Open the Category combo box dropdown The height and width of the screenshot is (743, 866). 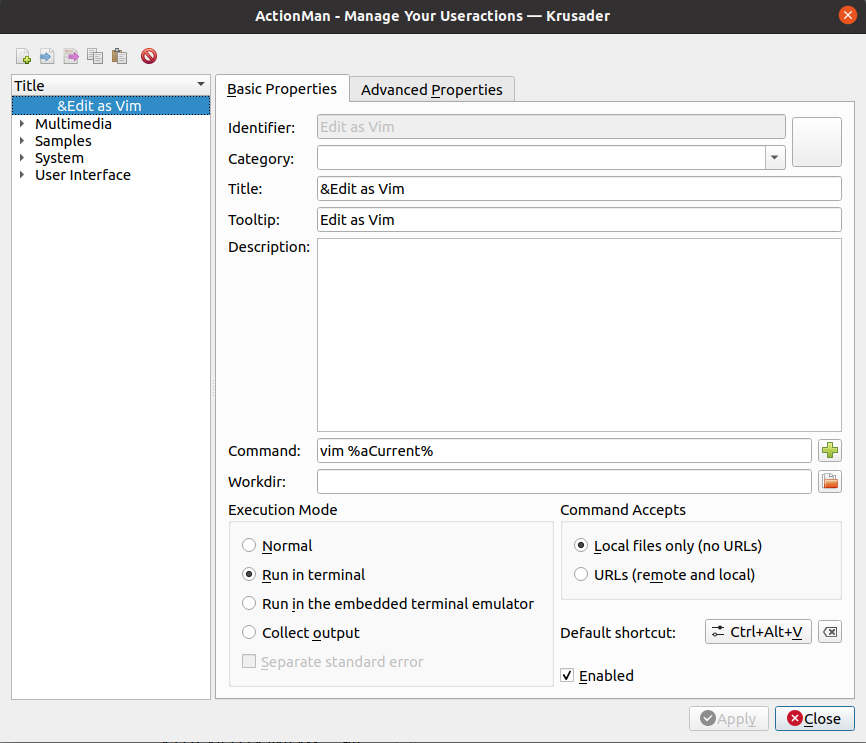[x=775, y=158]
